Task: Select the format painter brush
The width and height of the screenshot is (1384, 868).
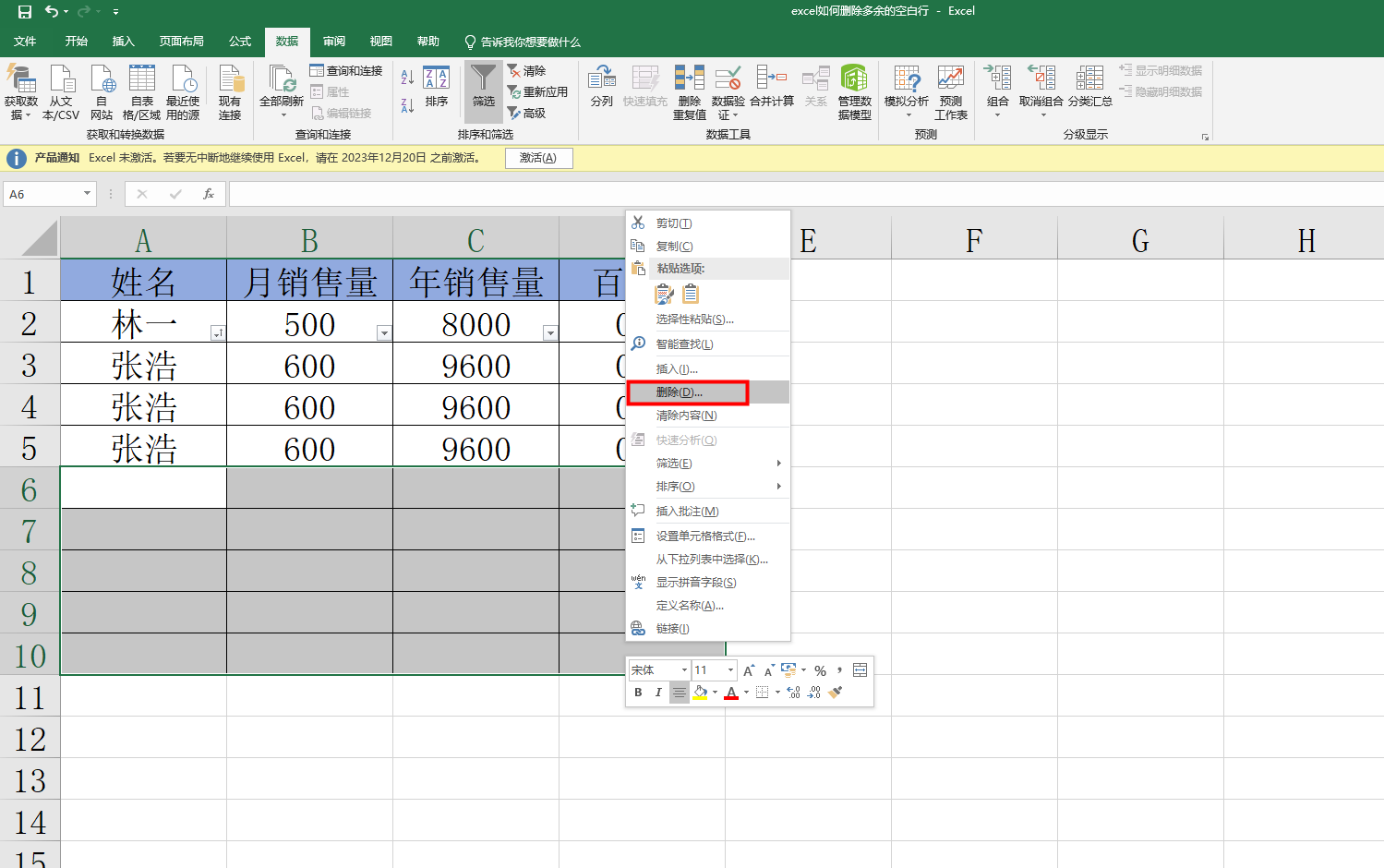Action: pos(835,693)
